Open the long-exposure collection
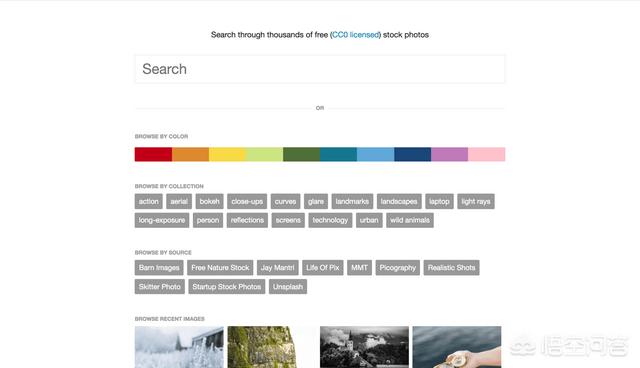 (162, 220)
